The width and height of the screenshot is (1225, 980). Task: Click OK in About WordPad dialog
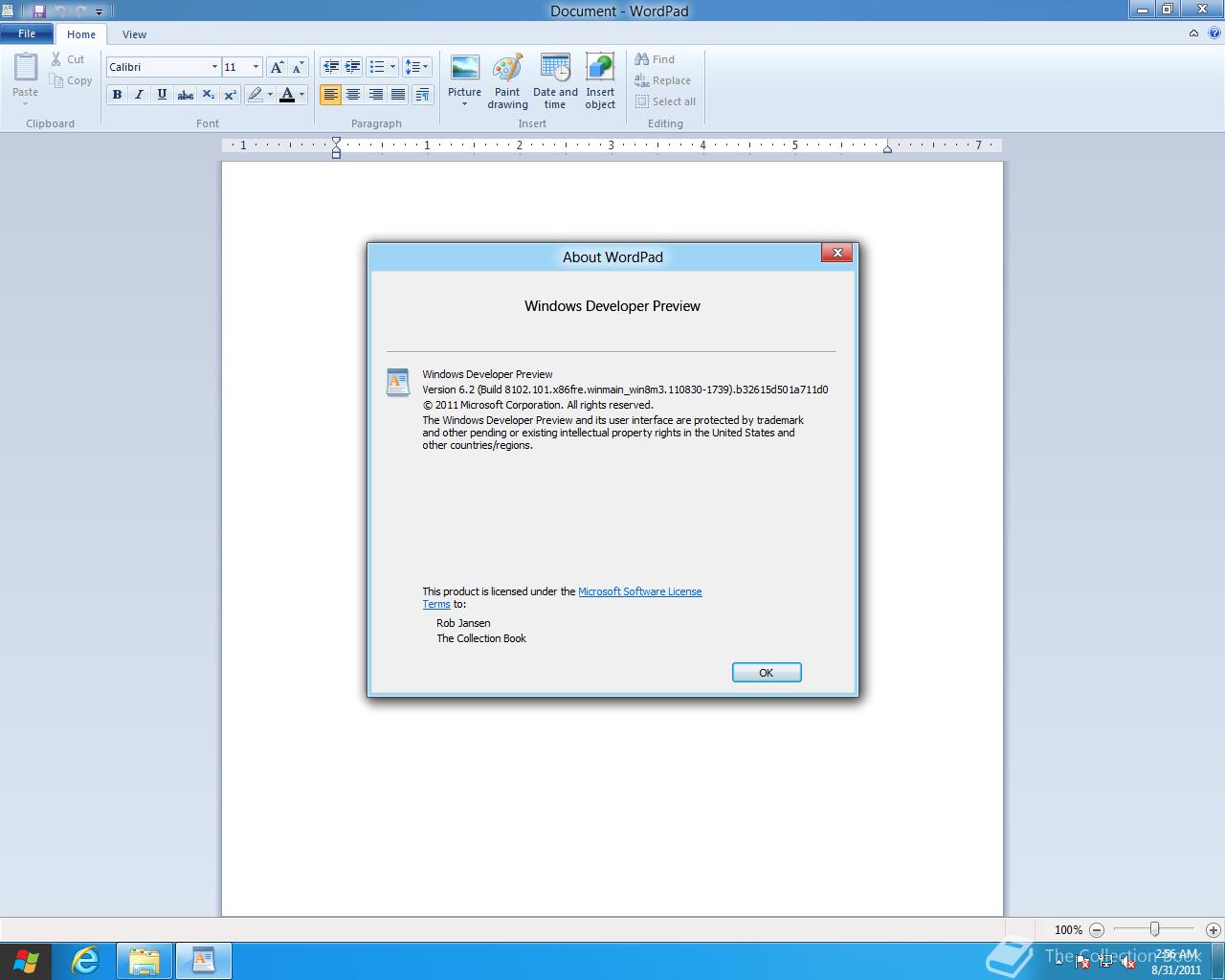pos(767,673)
